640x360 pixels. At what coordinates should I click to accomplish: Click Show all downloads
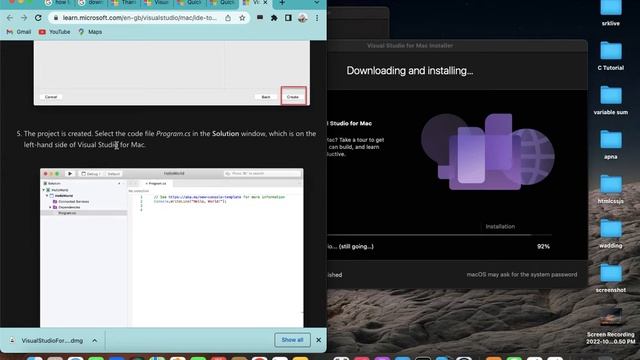pos(292,340)
